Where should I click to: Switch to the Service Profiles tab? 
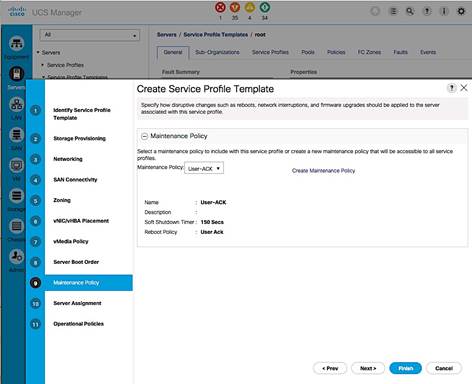tap(270, 52)
